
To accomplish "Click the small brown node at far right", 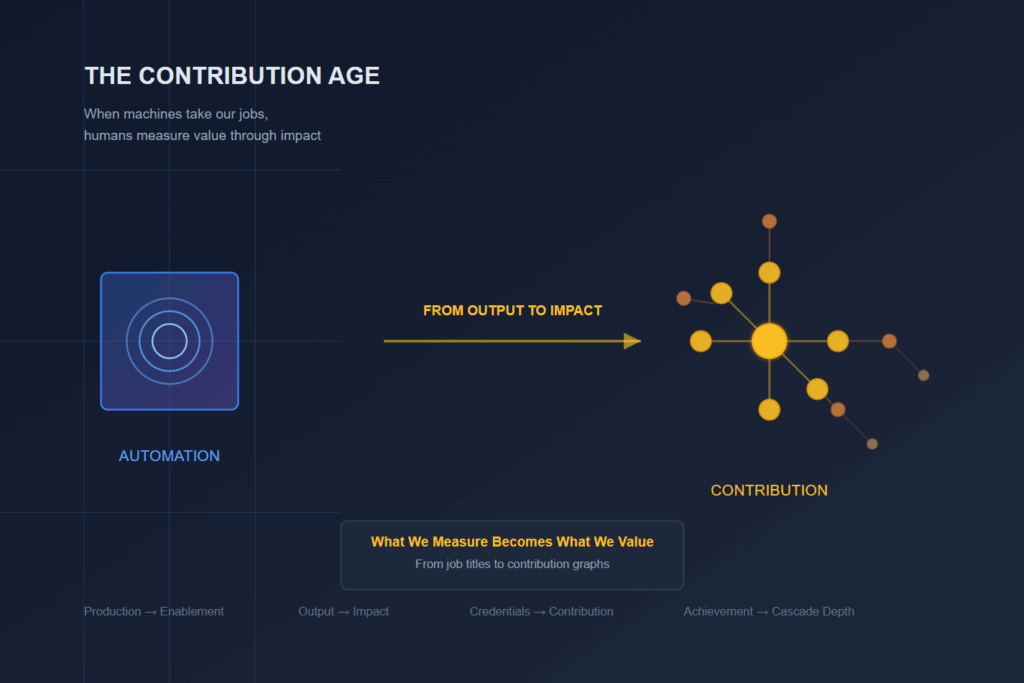I will 924,375.
